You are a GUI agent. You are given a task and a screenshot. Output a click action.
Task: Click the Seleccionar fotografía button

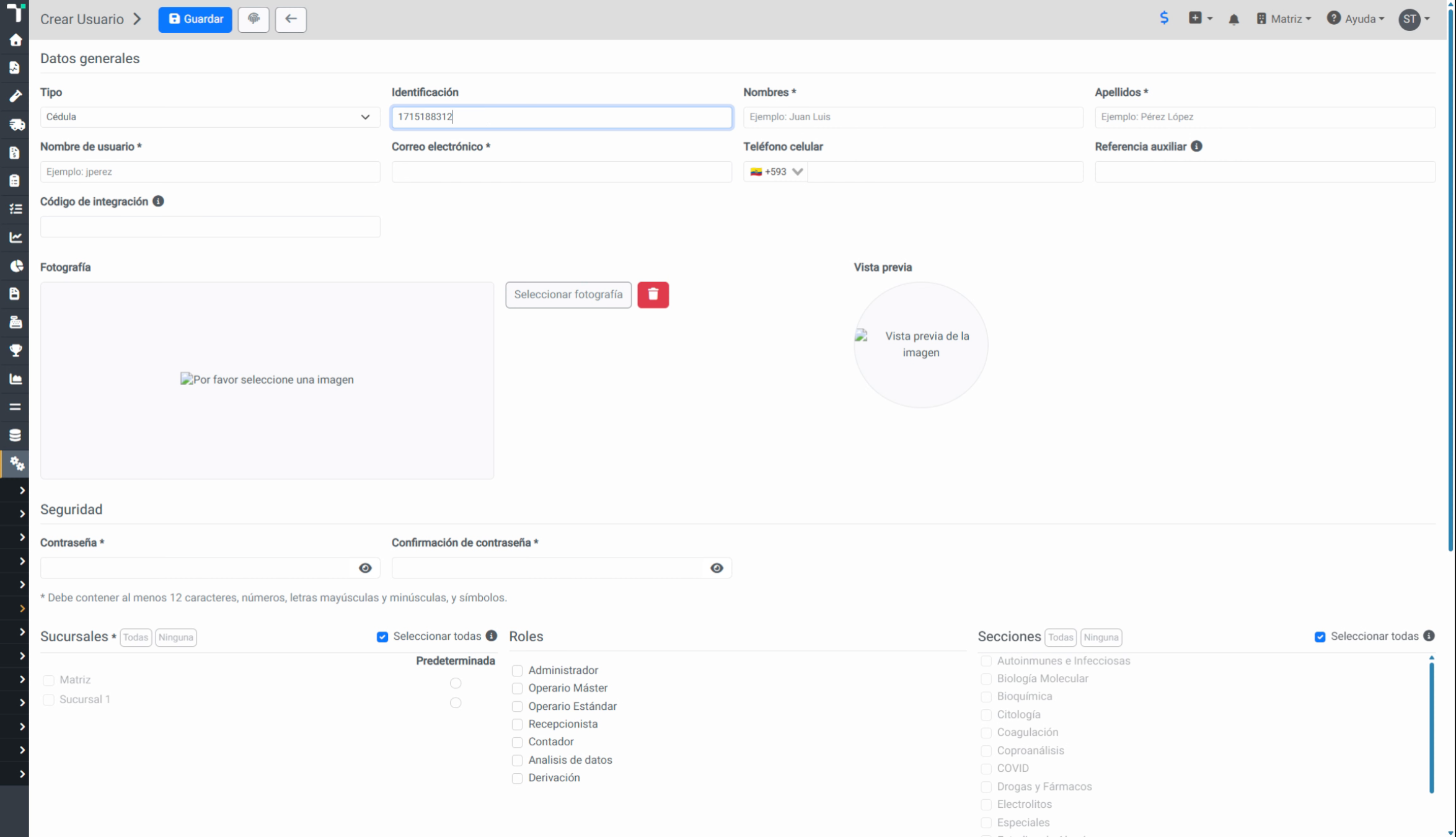pyautogui.click(x=568, y=294)
